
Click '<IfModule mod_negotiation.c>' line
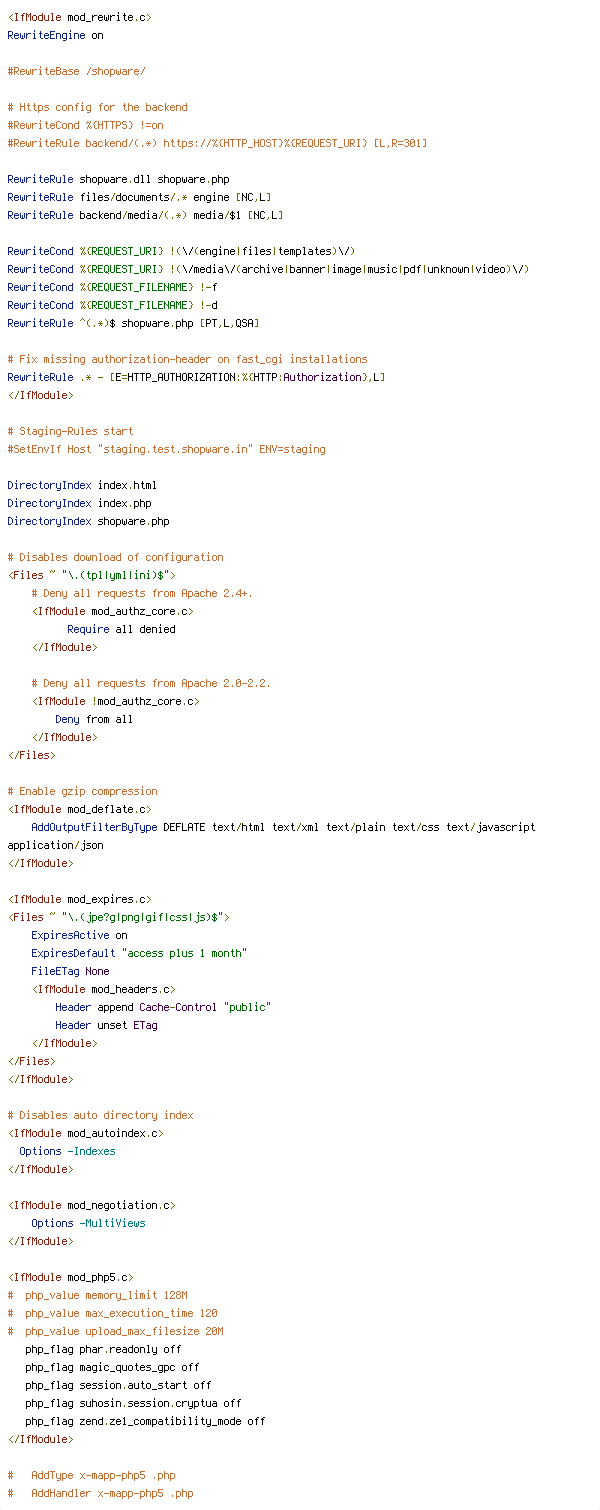pos(91,1205)
